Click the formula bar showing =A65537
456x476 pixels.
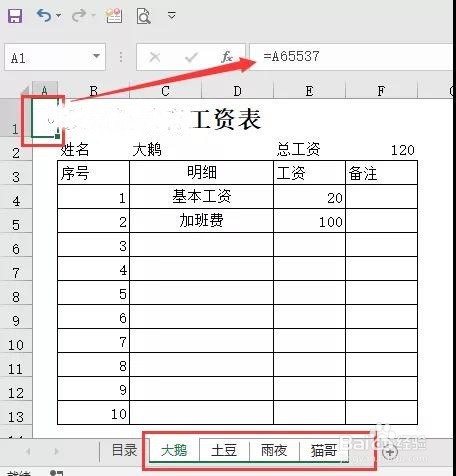tap(352, 57)
